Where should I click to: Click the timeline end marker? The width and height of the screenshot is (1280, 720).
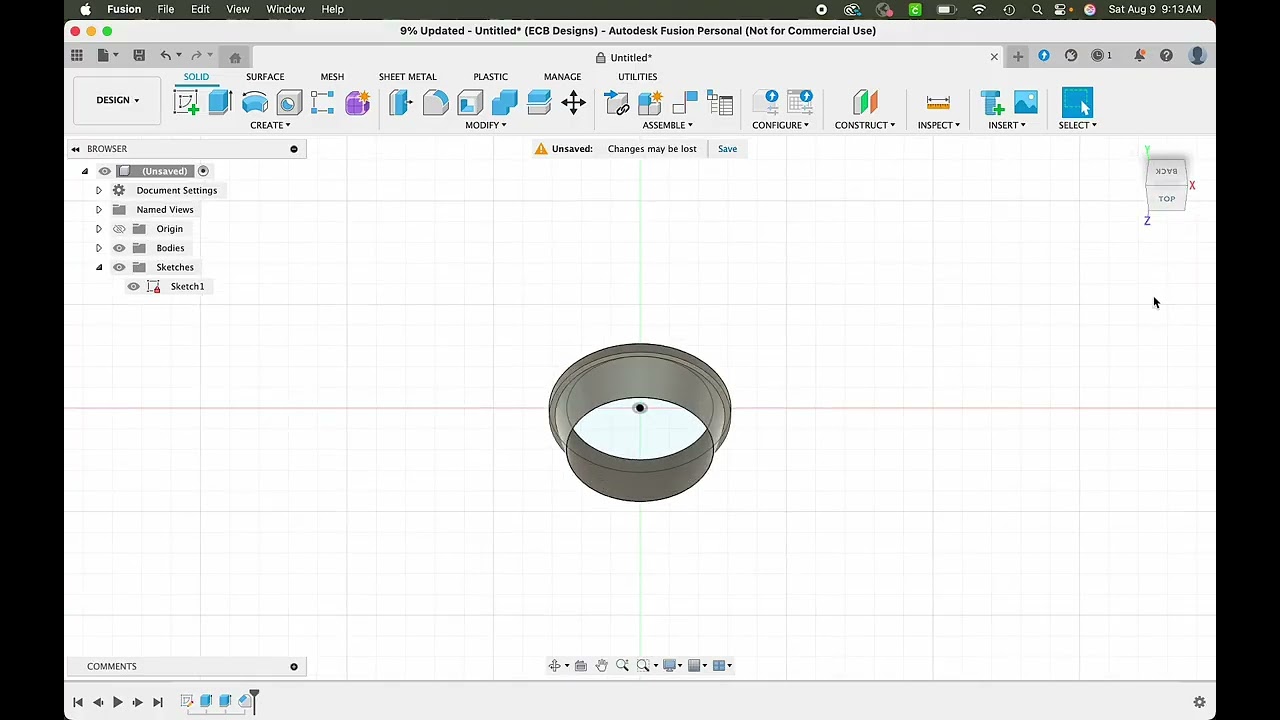point(254,700)
